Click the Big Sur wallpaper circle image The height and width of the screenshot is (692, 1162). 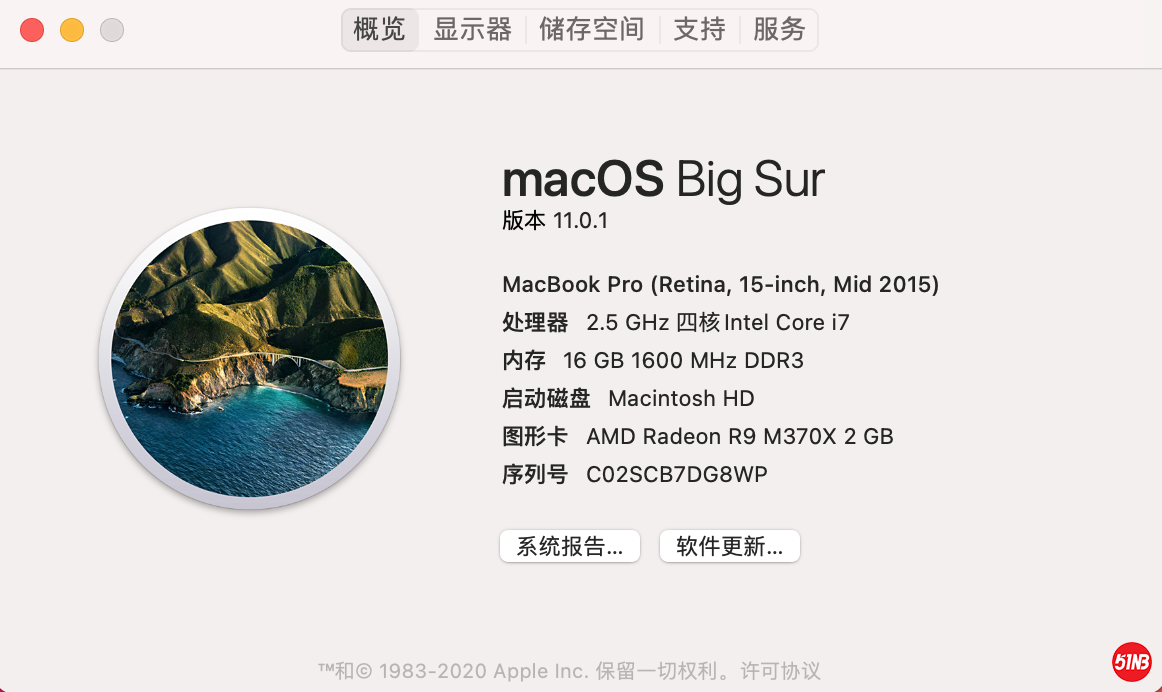click(249, 359)
